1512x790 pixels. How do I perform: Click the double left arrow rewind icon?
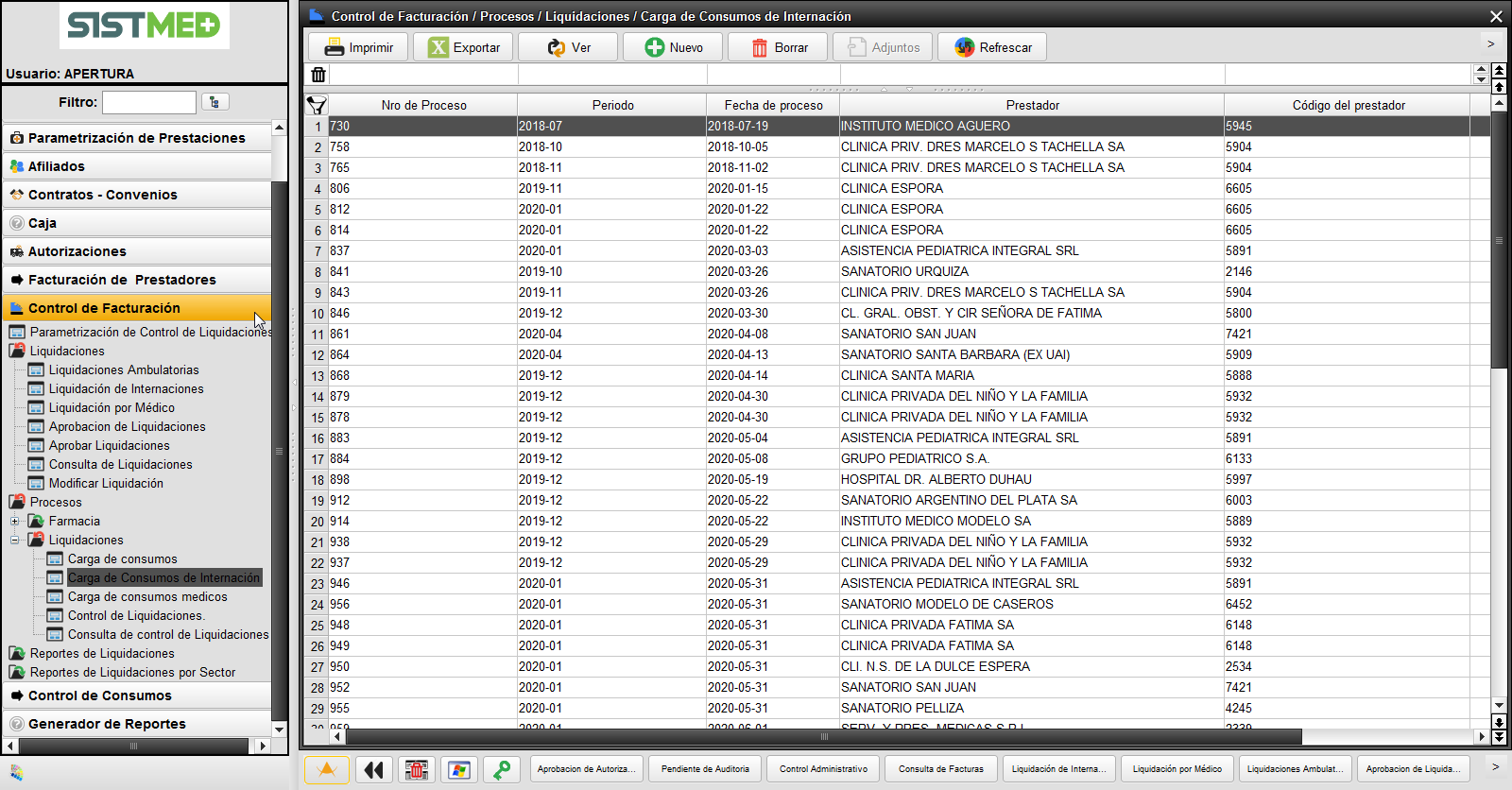click(x=373, y=770)
